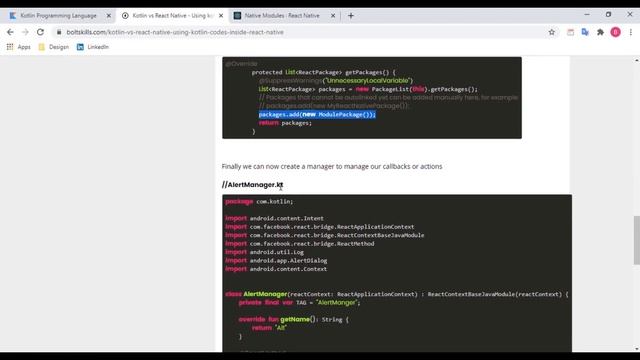This screenshot has width=640, height=360.
Task: Click the 'import android.app.AlertDialog' line
Action: (276, 260)
